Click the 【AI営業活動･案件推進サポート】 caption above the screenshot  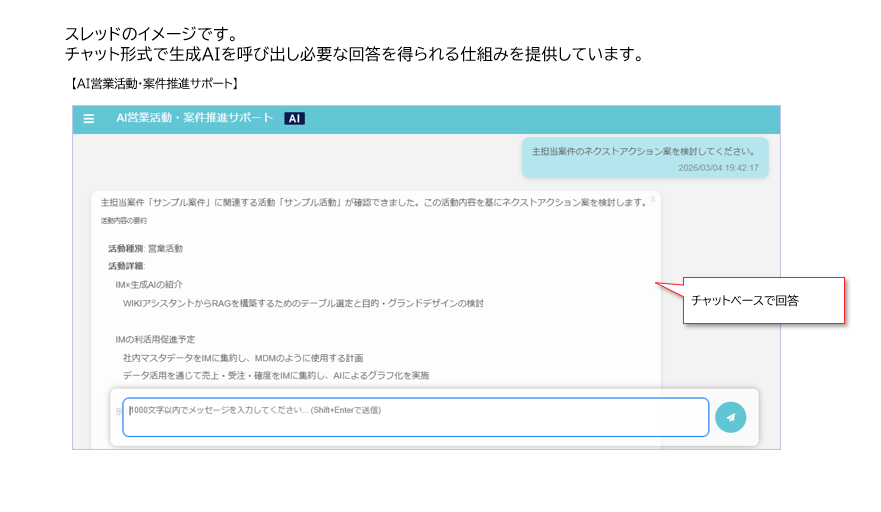[x=153, y=82]
